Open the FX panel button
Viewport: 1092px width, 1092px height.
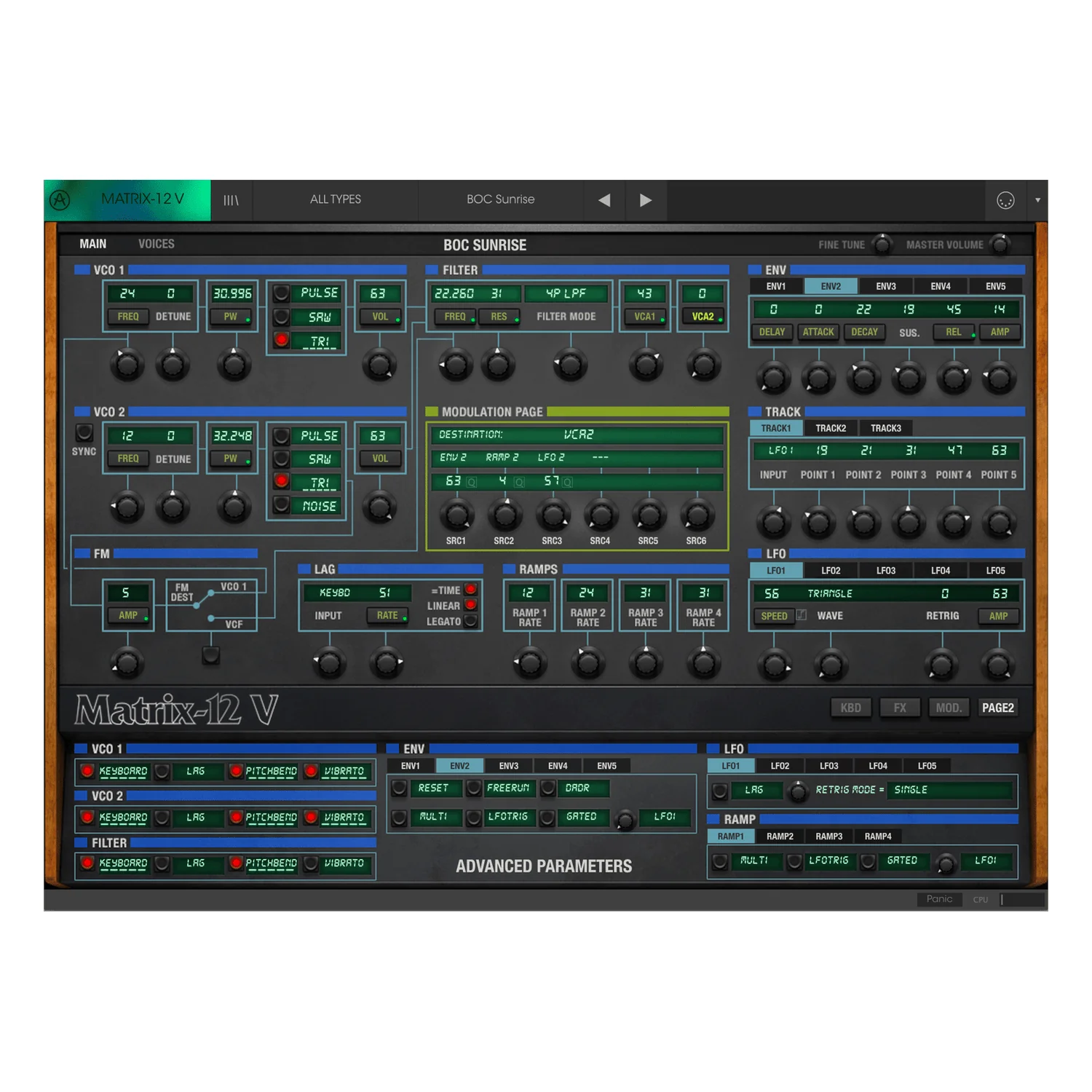click(900, 708)
